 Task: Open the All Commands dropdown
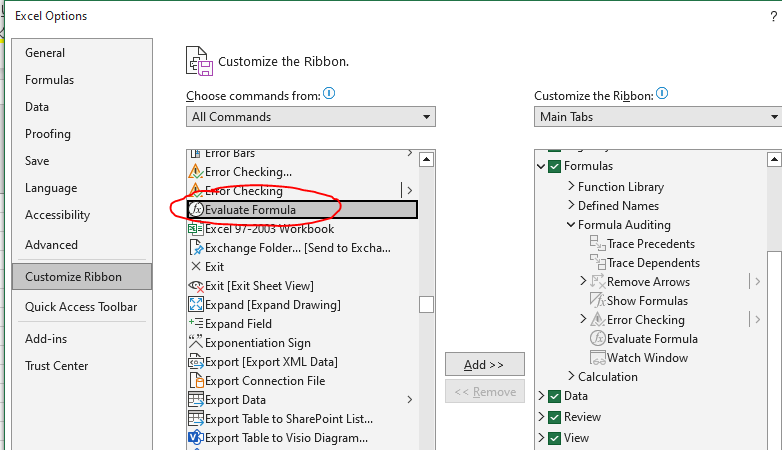(311, 117)
